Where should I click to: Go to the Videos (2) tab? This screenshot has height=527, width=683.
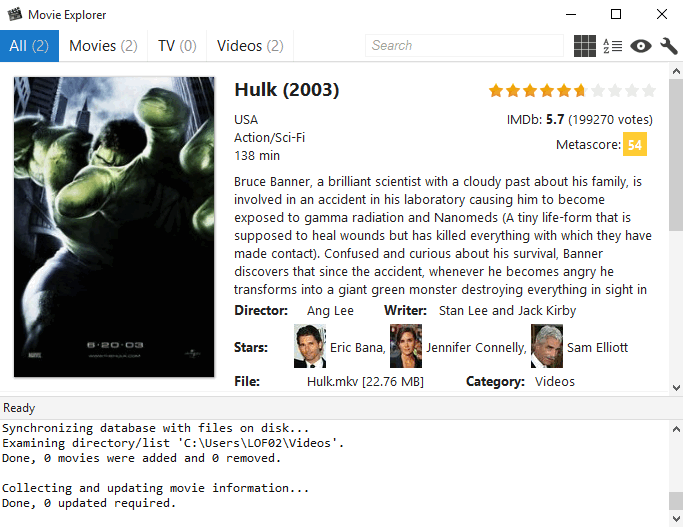pos(250,46)
